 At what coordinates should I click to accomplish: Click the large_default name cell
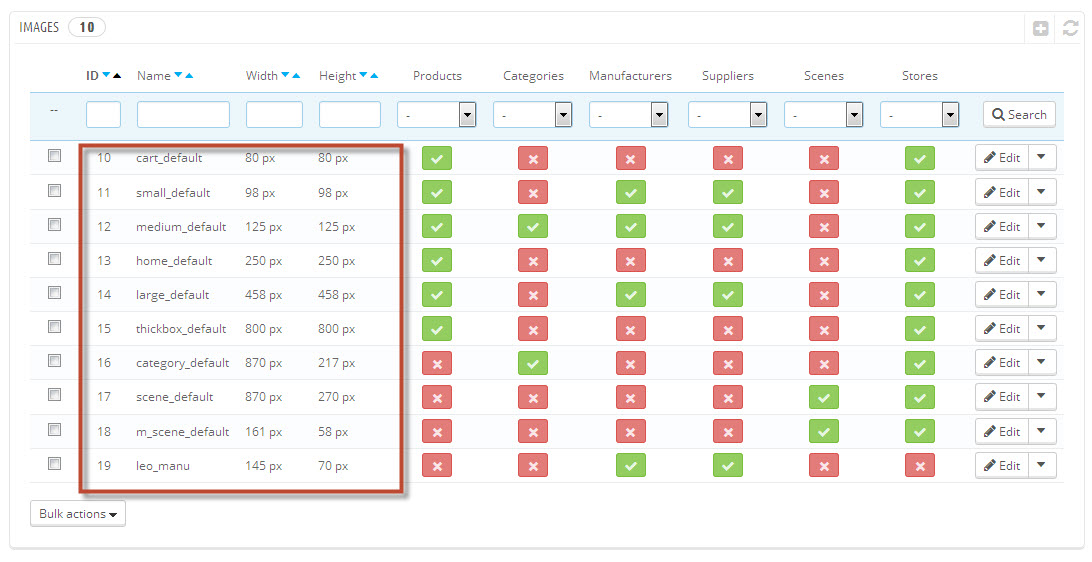173,295
